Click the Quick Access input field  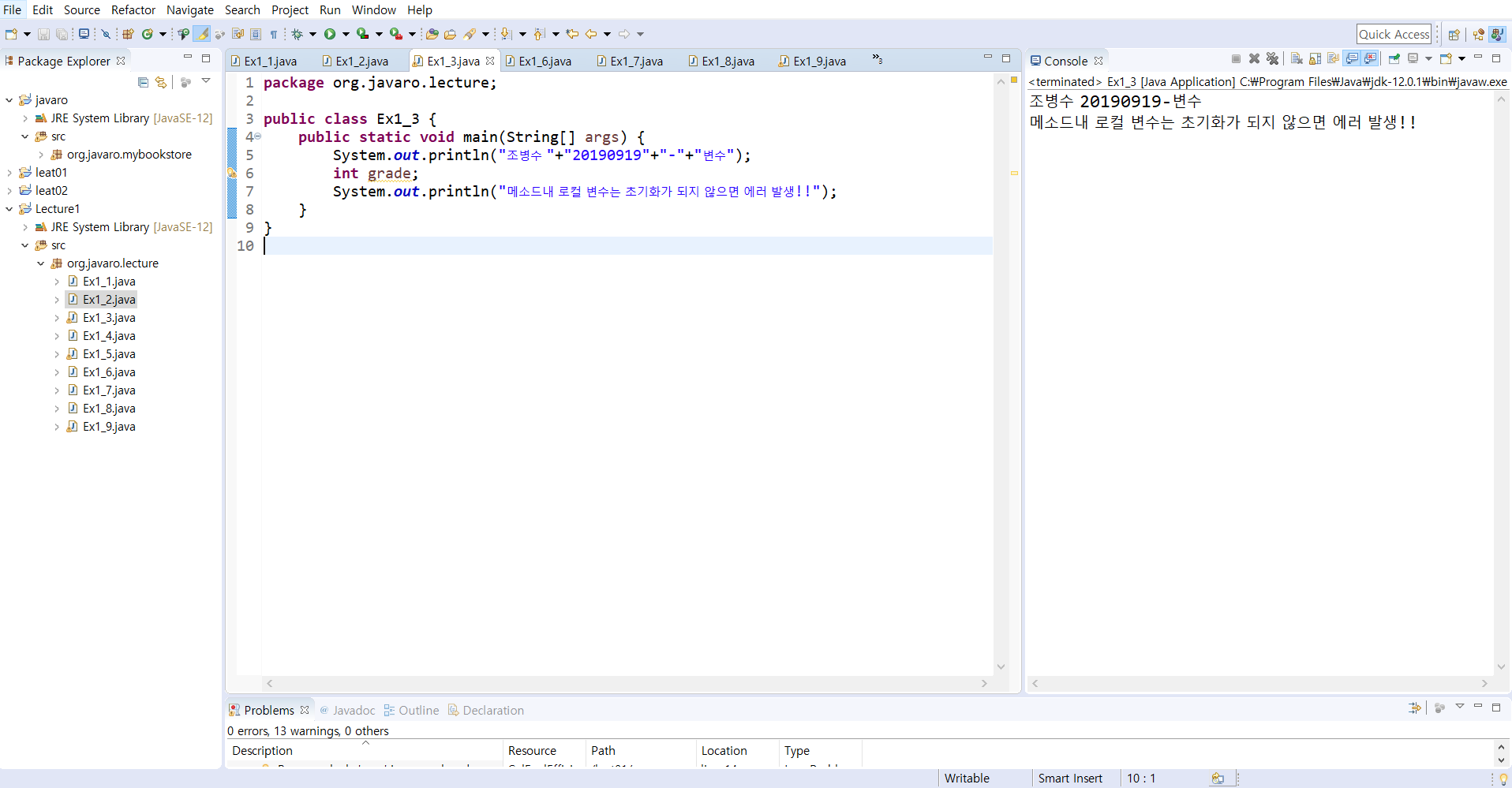tap(1394, 34)
